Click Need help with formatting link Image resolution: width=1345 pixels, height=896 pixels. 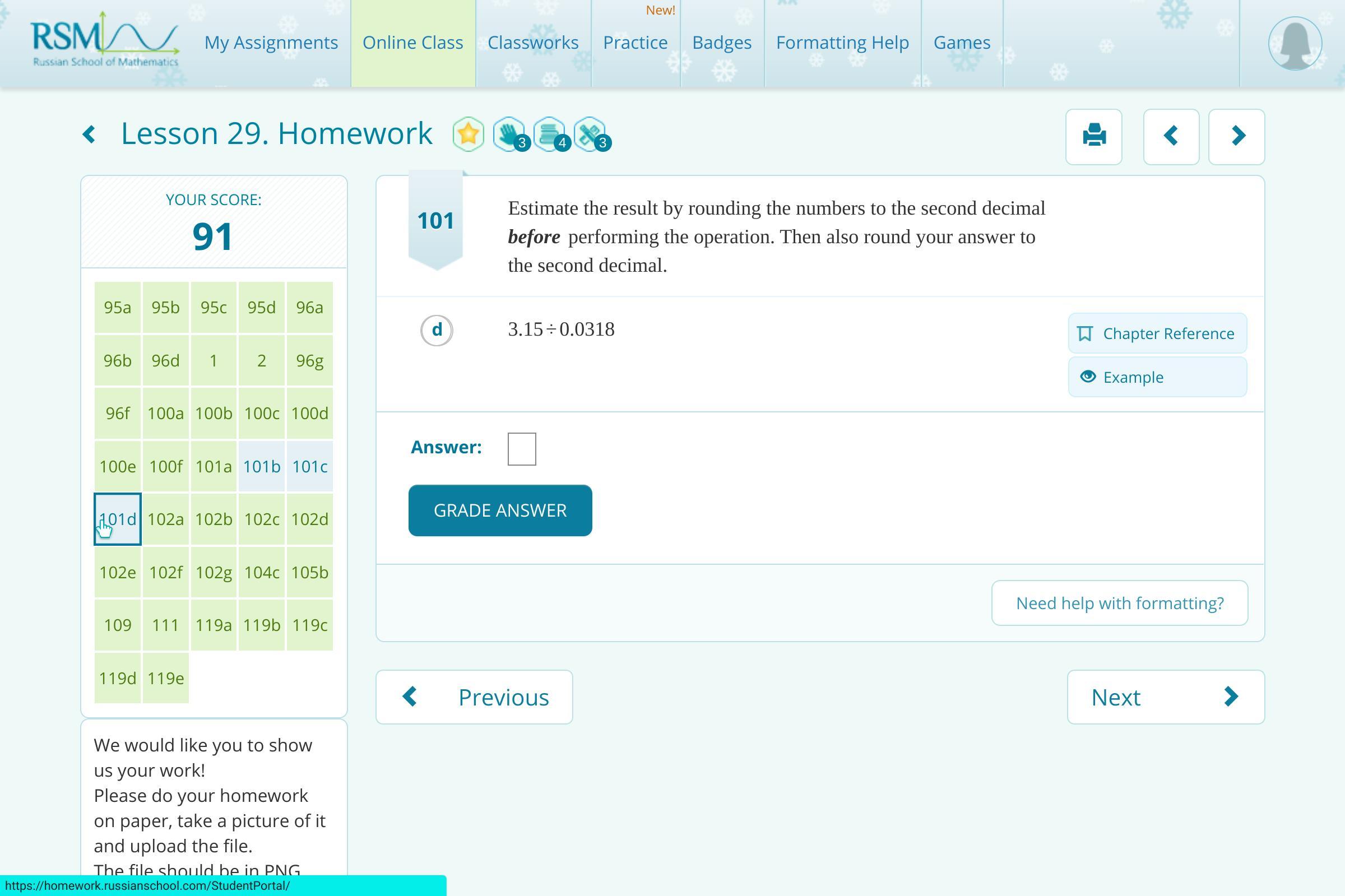(x=1119, y=603)
